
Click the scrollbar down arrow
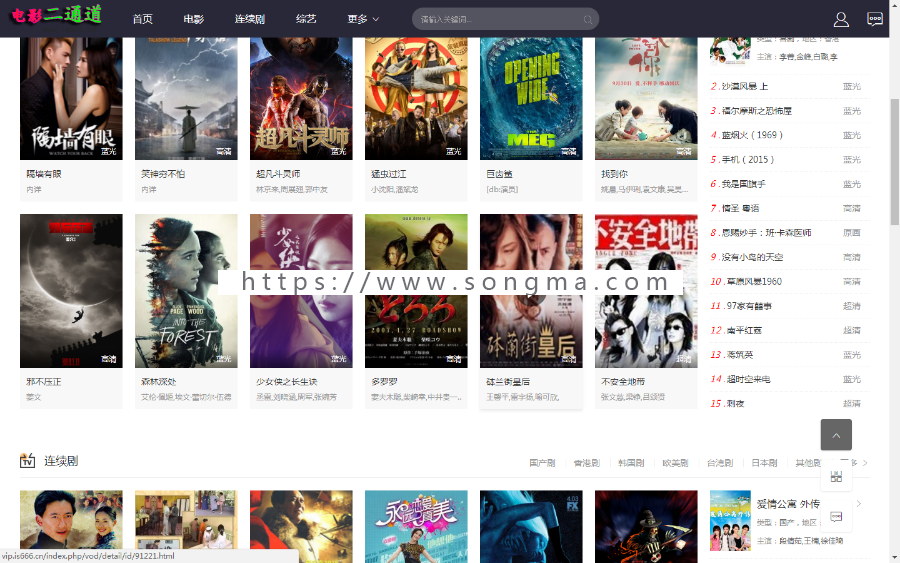pyautogui.click(x=894, y=557)
